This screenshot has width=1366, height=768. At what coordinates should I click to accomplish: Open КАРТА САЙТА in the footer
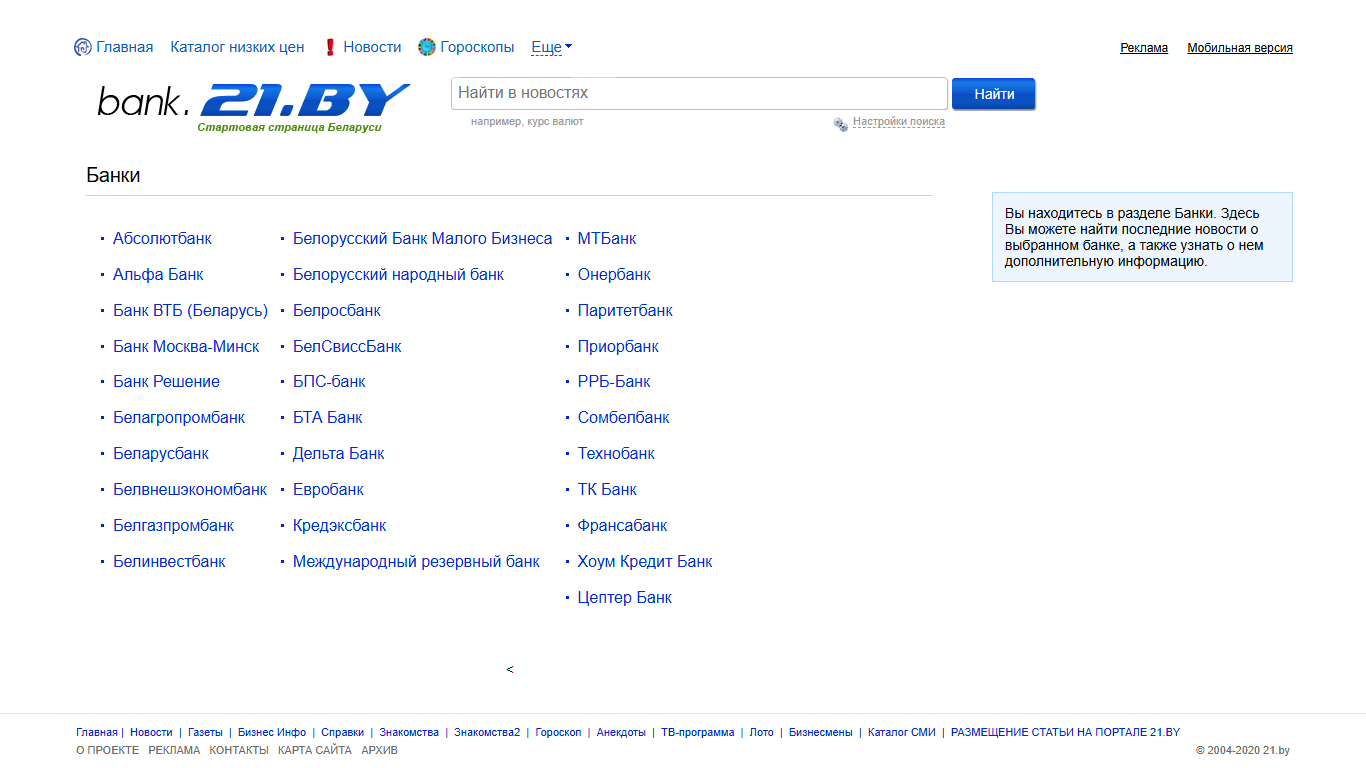click(x=315, y=751)
